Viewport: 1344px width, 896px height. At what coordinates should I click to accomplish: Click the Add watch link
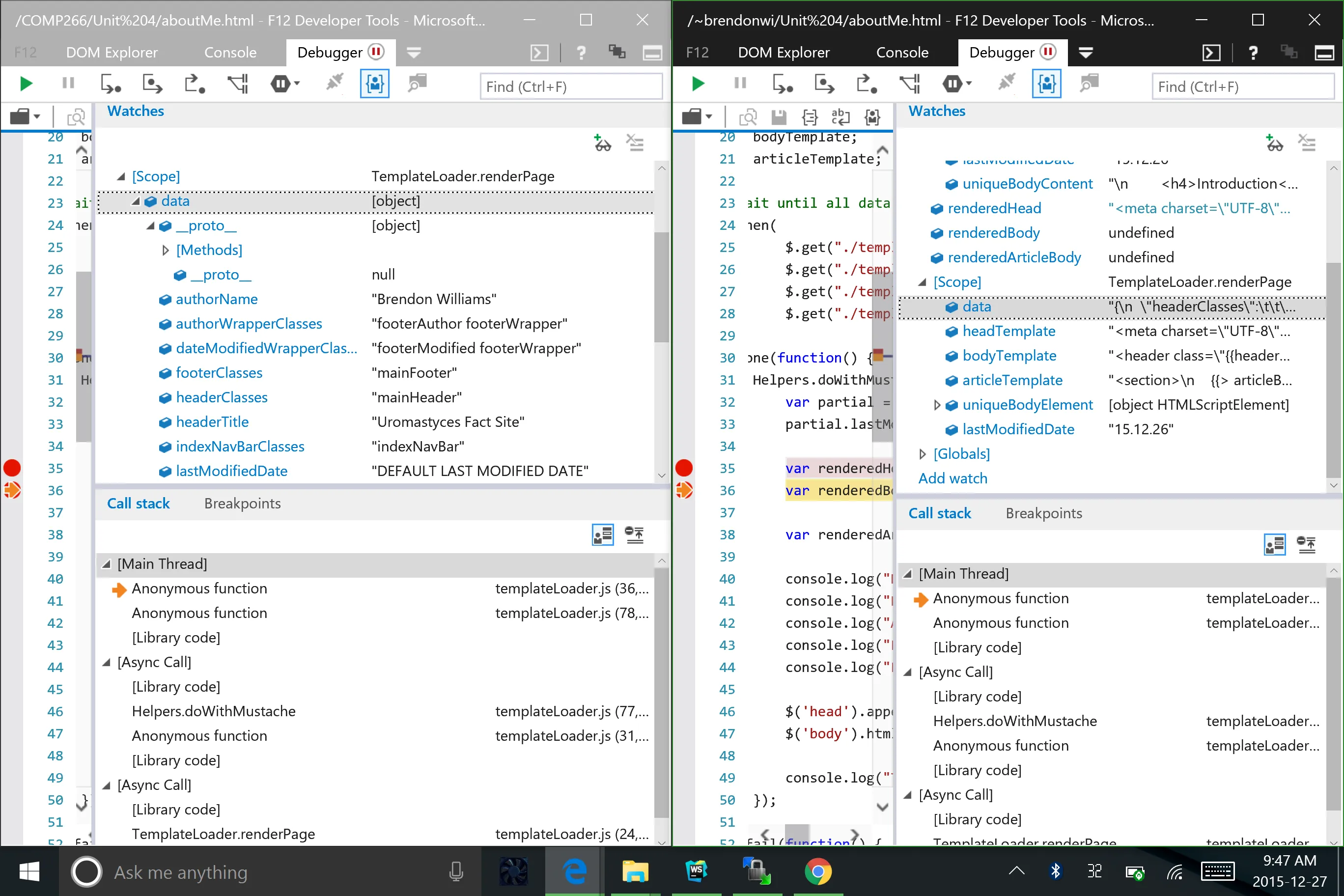[952, 479]
